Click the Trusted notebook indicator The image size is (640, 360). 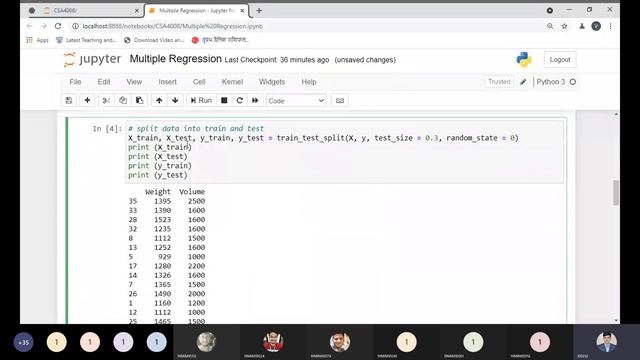click(x=499, y=82)
